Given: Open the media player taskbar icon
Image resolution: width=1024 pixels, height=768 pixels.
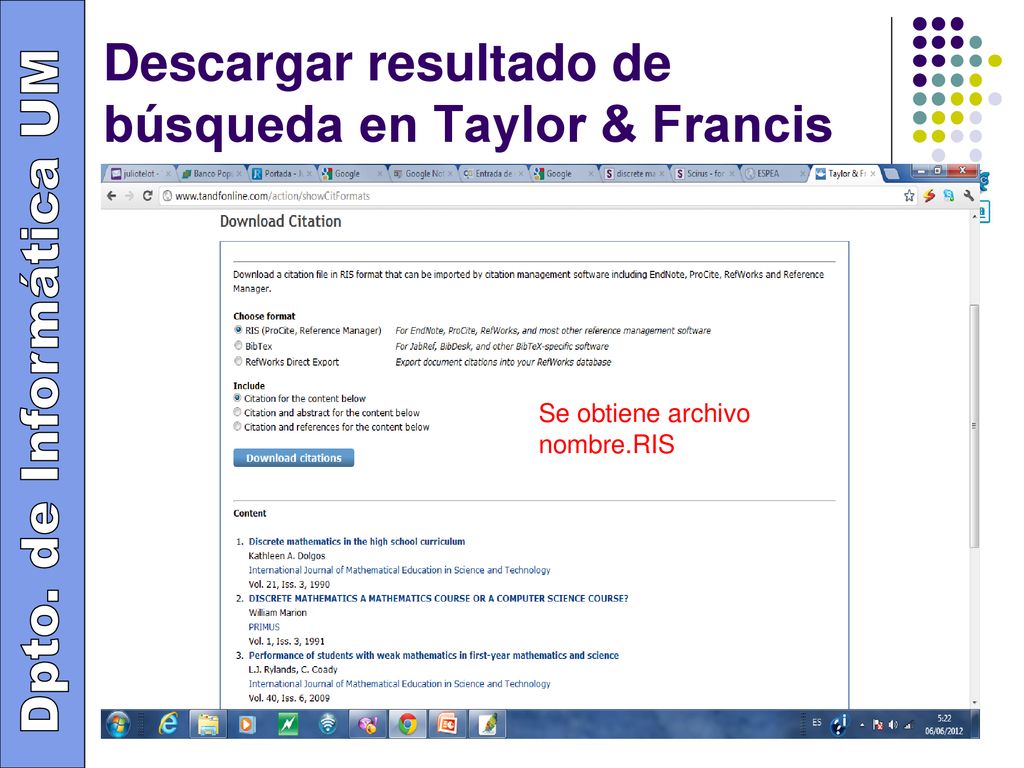Looking at the screenshot, I should pos(248,724).
